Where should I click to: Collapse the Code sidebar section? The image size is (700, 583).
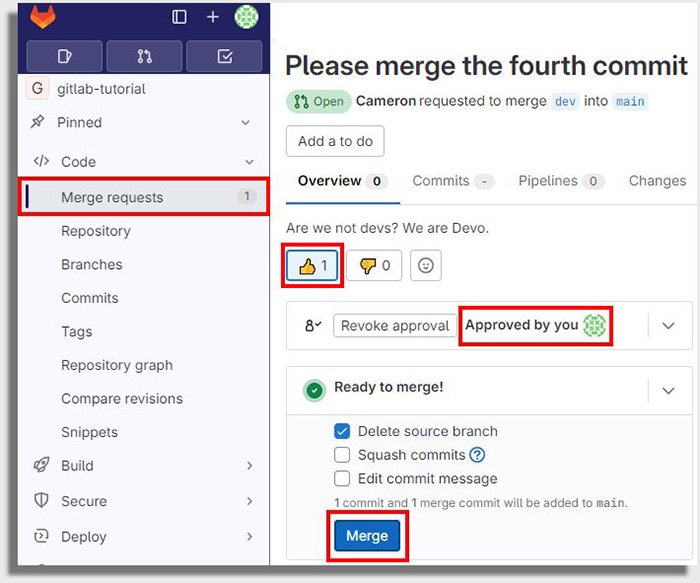coord(247,162)
